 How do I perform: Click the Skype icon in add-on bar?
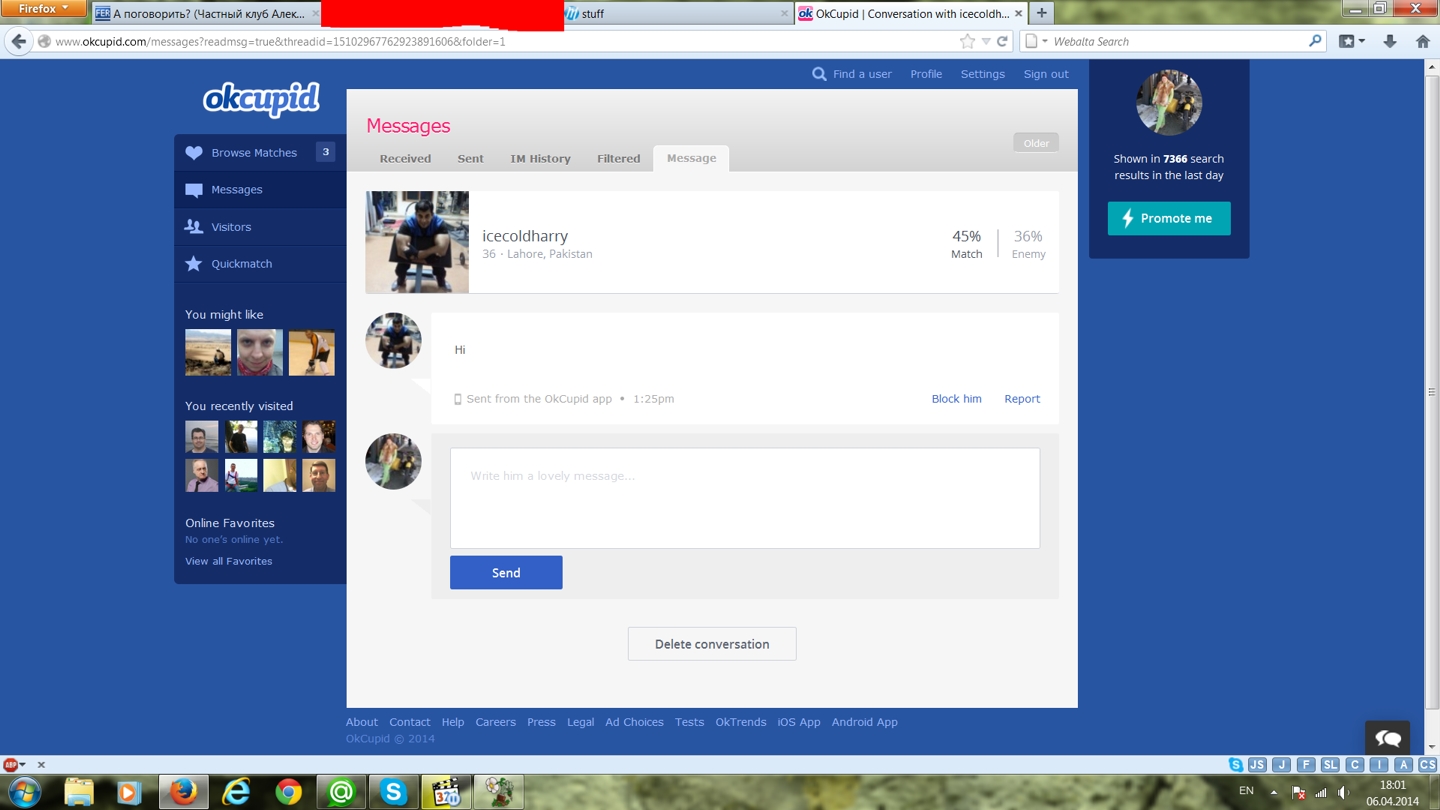coord(1236,764)
